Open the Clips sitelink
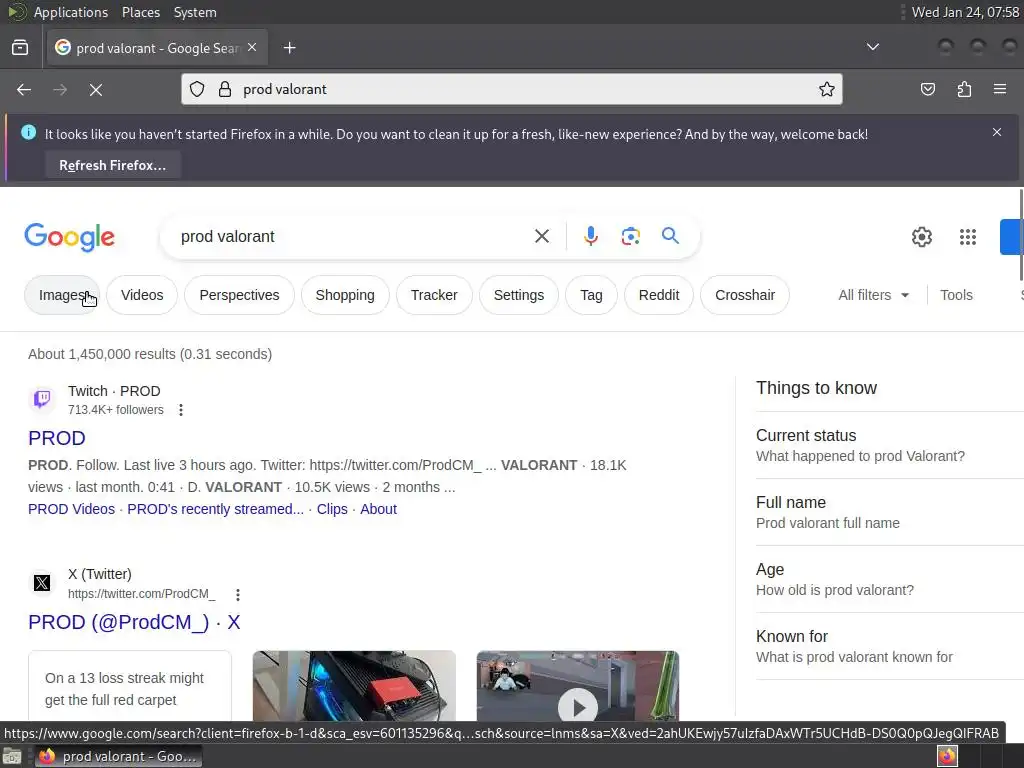The height and width of the screenshot is (768, 1024). click(332, 509)
